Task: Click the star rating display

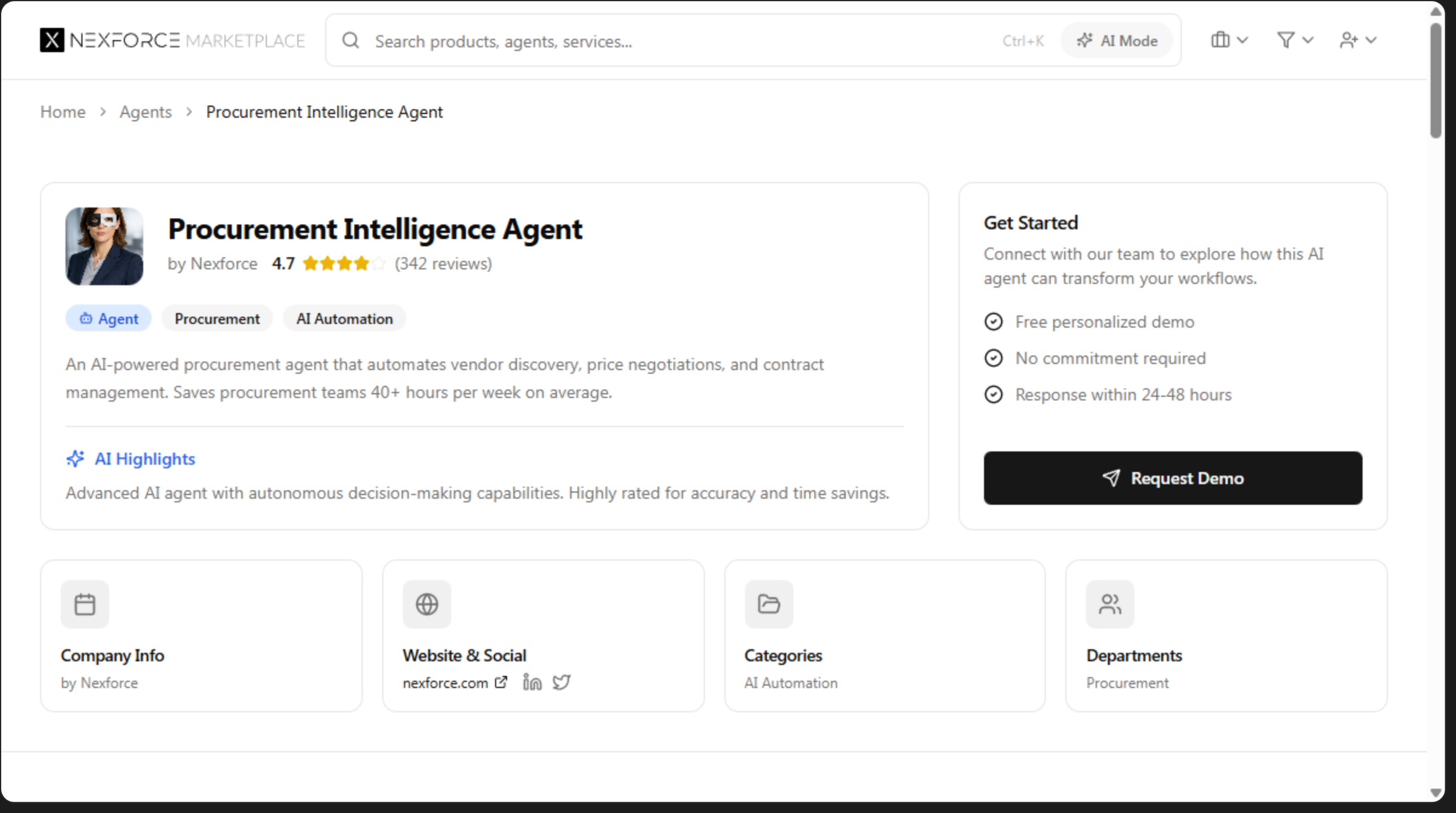Action: click(343, 263)
